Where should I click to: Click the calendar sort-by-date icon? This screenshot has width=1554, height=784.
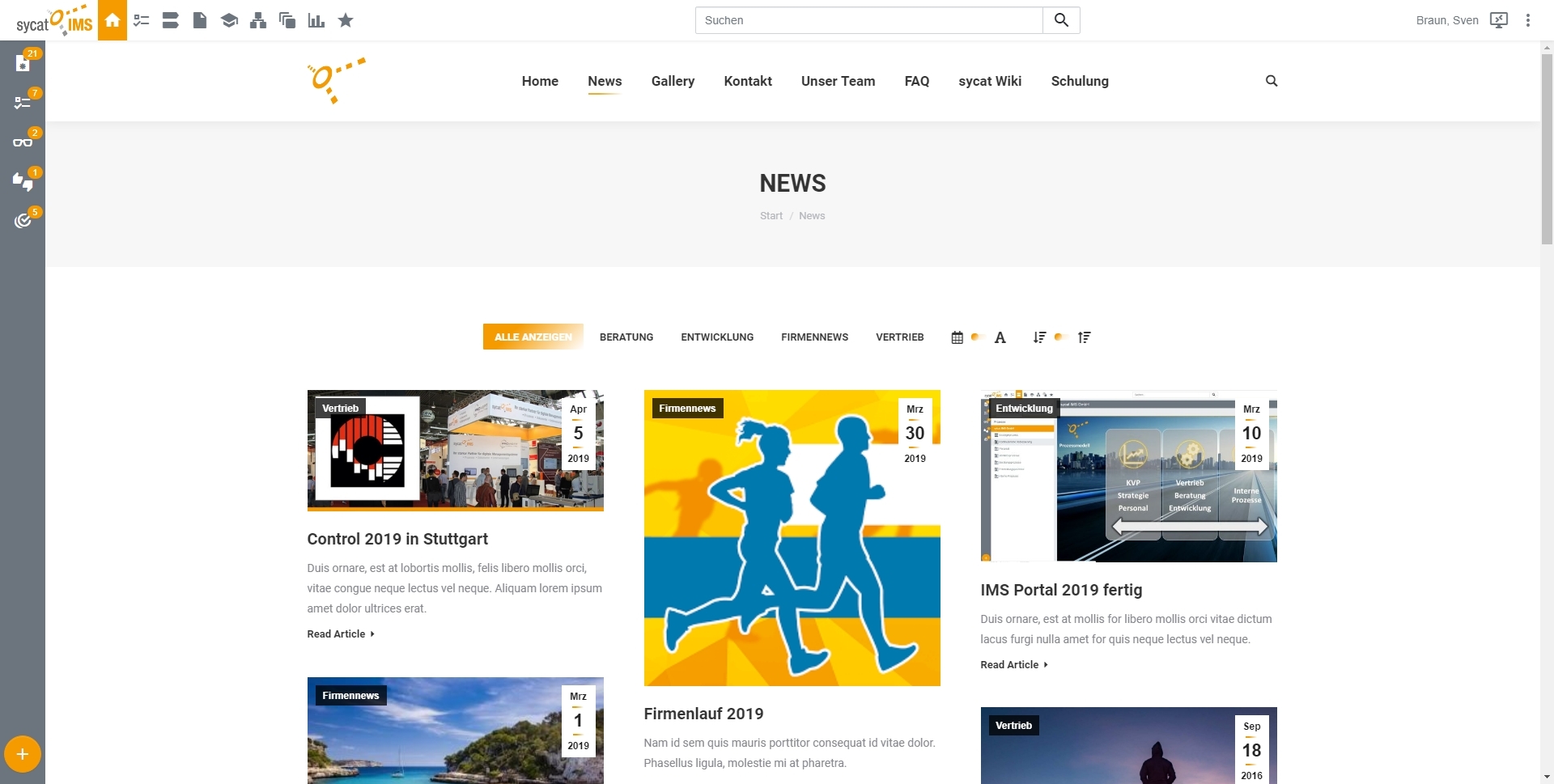957,337
